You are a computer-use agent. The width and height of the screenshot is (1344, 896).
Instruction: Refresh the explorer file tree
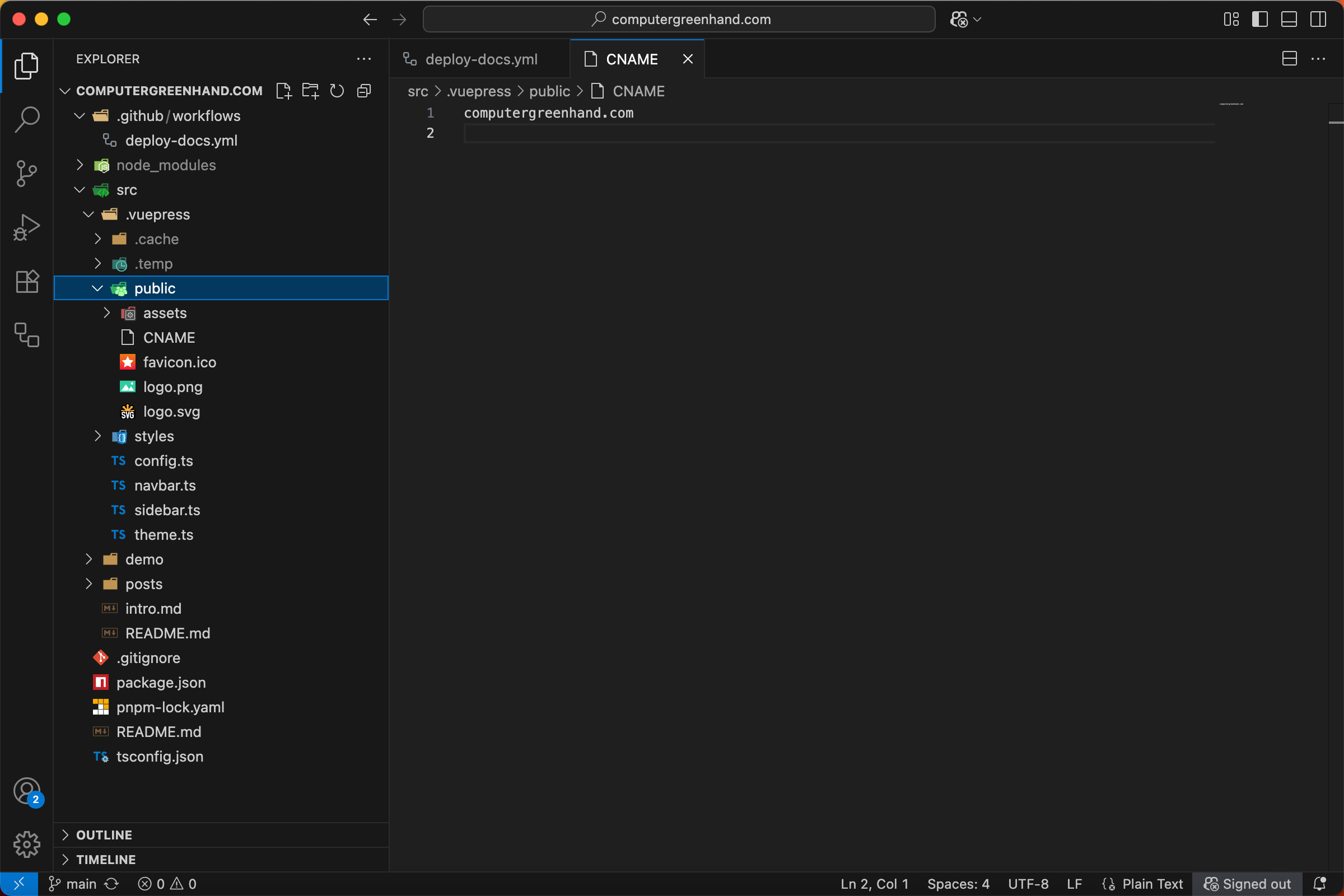[x=337, y=91]
